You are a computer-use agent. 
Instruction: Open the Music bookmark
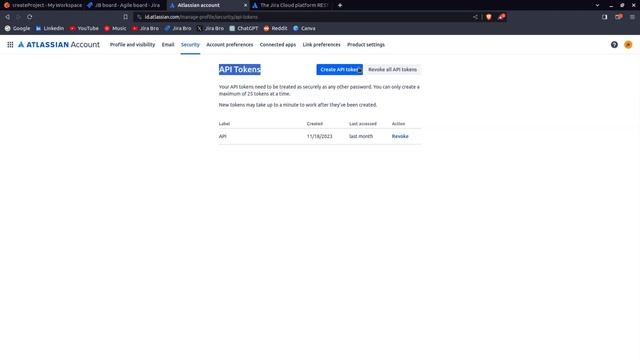116,28
